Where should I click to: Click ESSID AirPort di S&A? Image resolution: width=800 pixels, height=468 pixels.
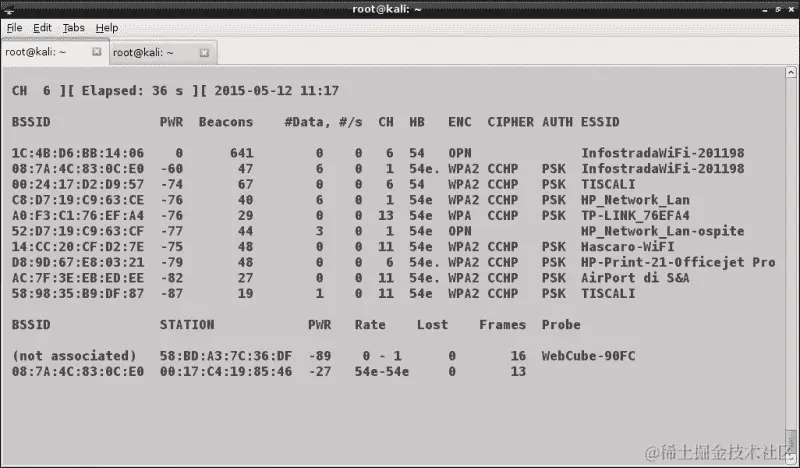tap(635, 278)
